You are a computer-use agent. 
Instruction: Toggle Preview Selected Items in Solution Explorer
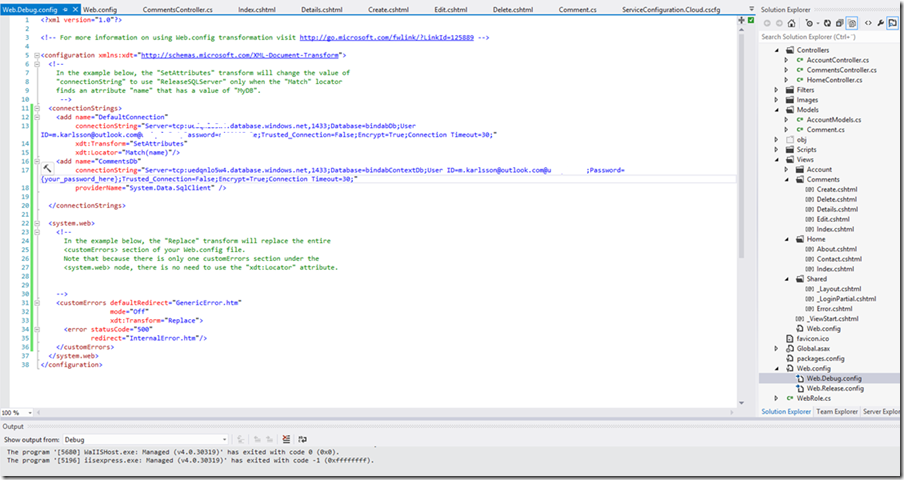[x=892, y=23]
